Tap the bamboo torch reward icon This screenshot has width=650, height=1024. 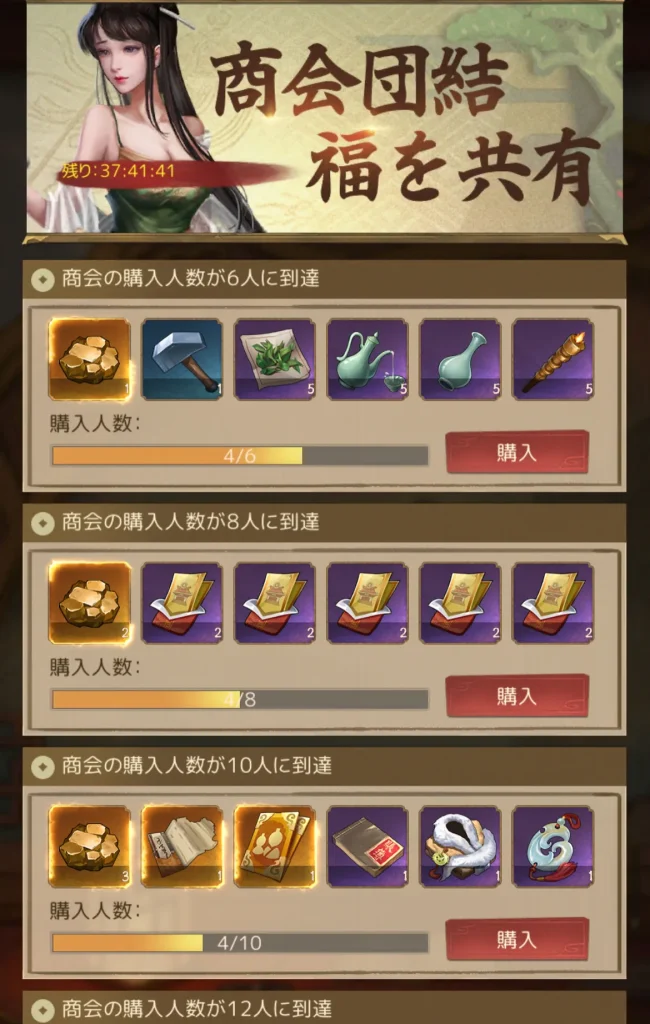pyautogui.click(x=553, y=359)
